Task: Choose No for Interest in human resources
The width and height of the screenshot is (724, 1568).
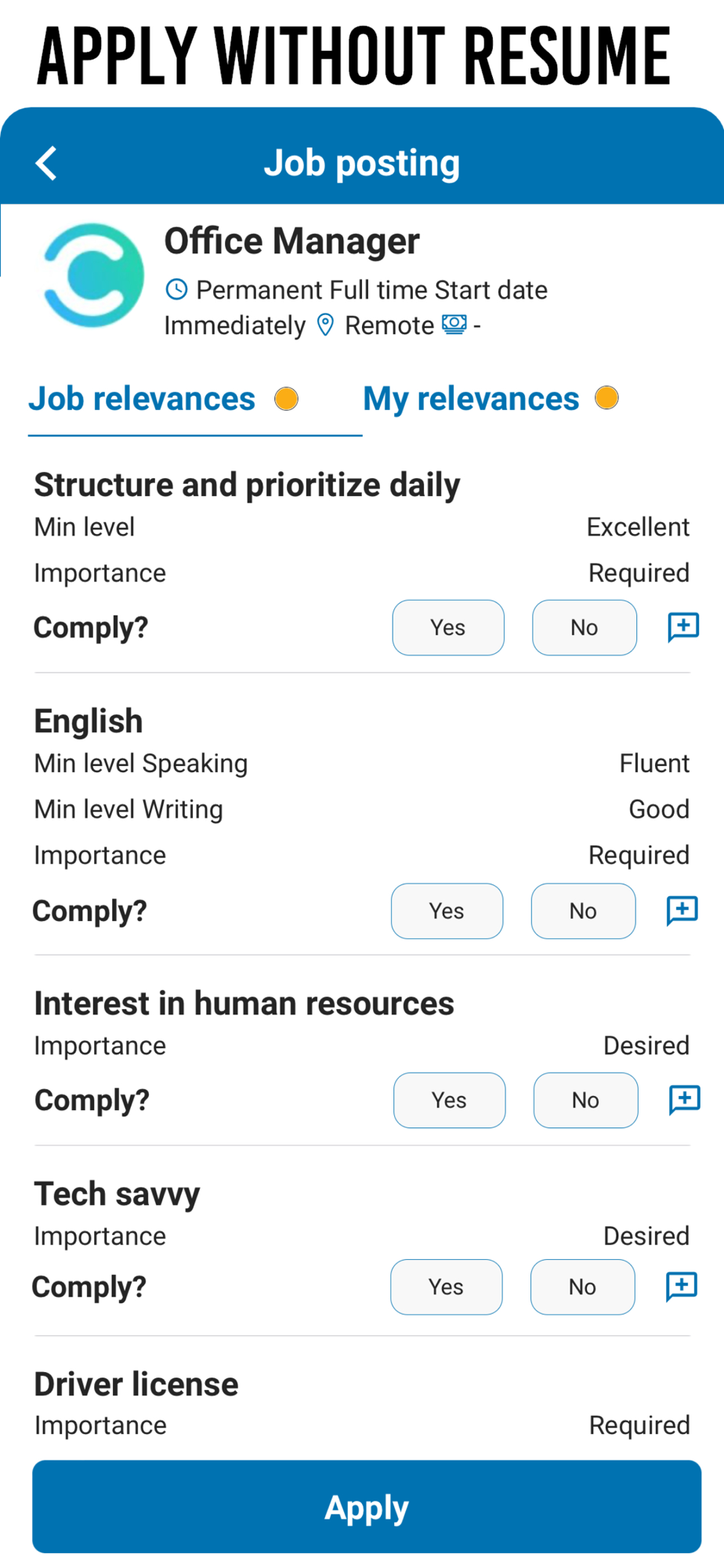Action: (585, 1100)
